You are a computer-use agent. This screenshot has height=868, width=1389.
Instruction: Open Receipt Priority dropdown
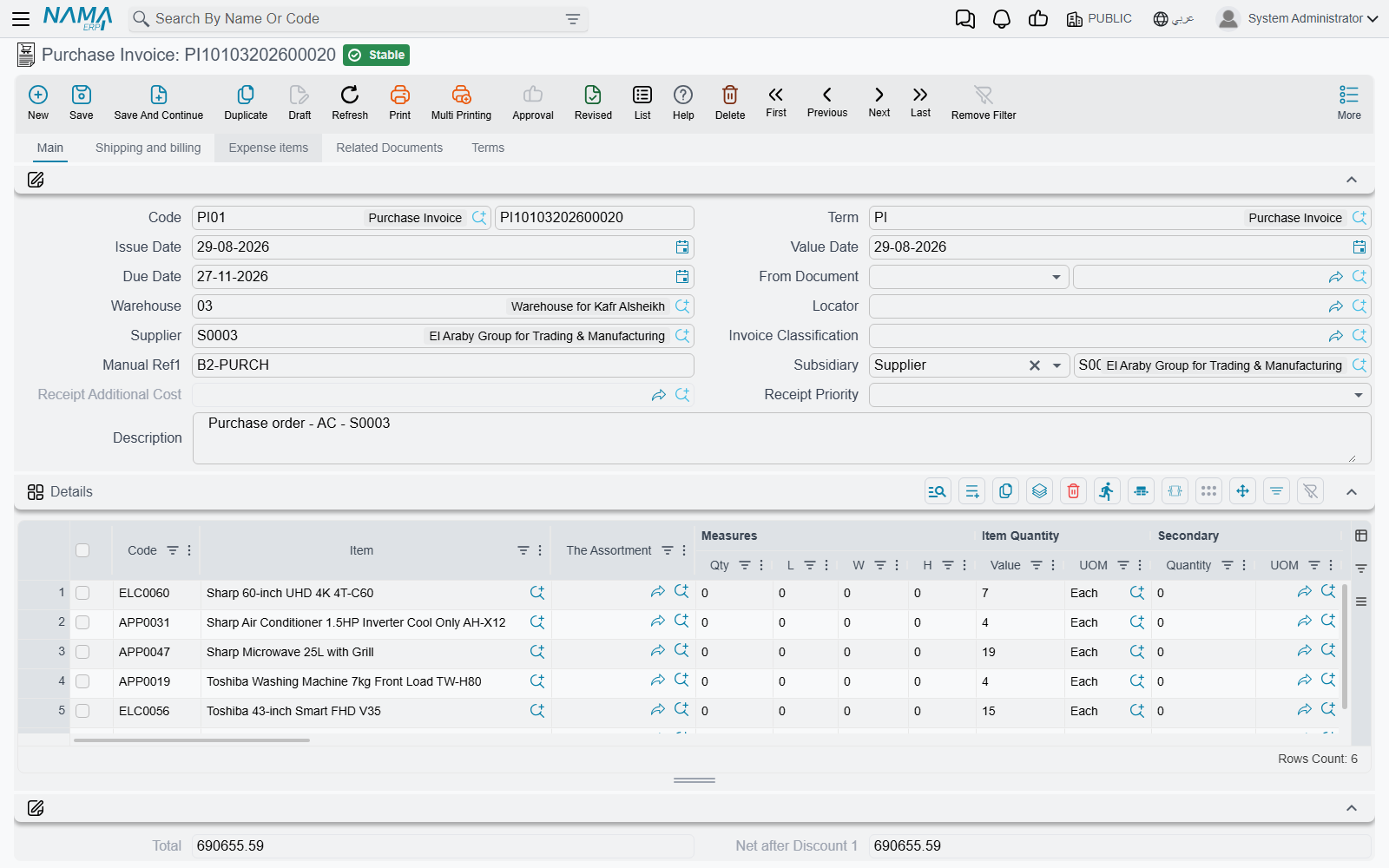click(1359, 395)
